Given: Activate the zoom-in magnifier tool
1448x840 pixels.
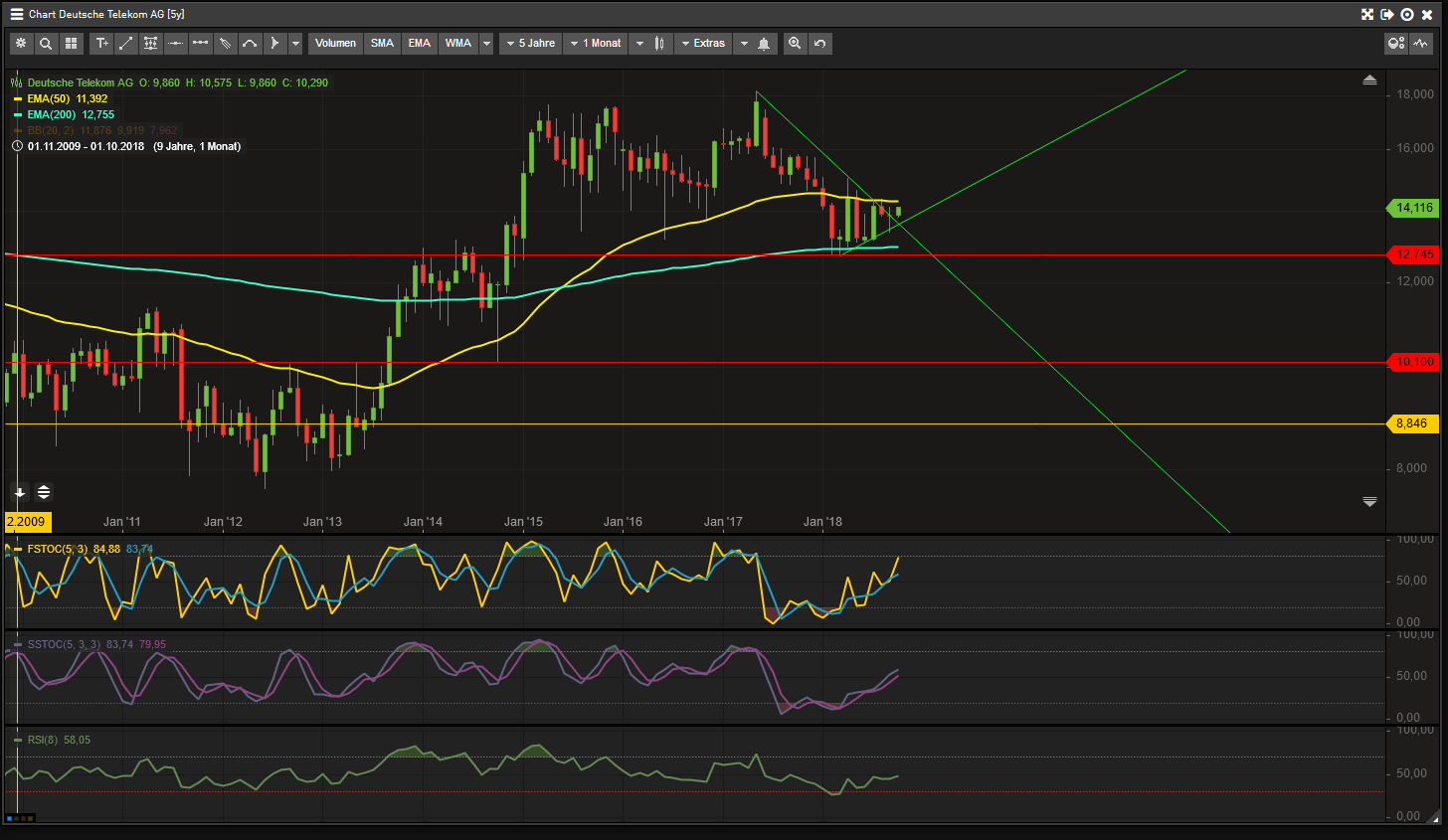Looking at the screenshot, I should pos(795,44).
